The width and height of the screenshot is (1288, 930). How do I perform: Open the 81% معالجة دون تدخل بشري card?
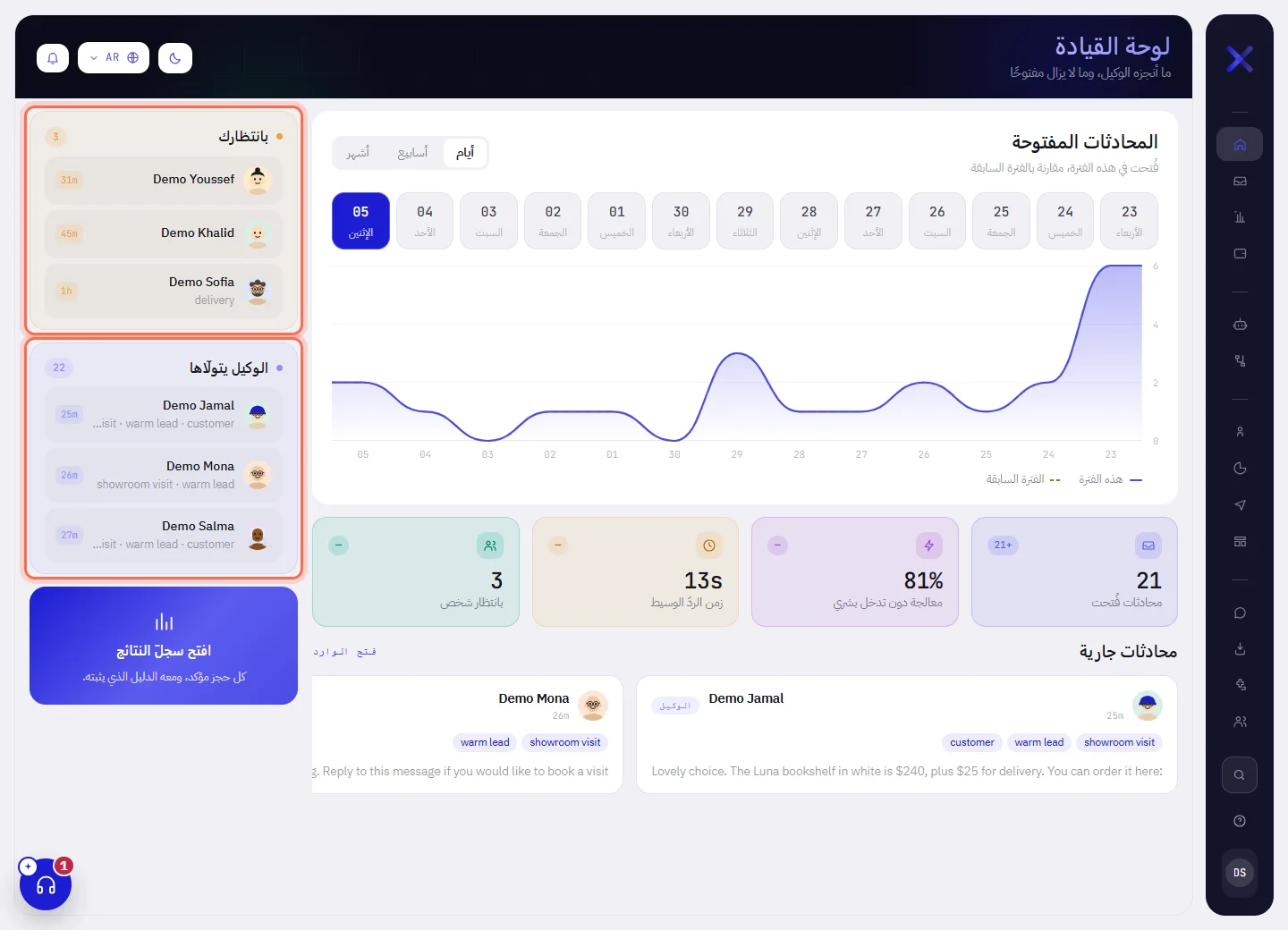click(x=855, y=571)
